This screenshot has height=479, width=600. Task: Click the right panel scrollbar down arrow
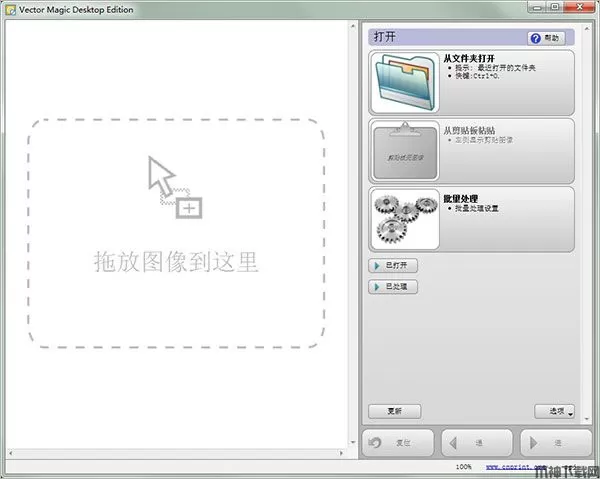tap(587, 419)
